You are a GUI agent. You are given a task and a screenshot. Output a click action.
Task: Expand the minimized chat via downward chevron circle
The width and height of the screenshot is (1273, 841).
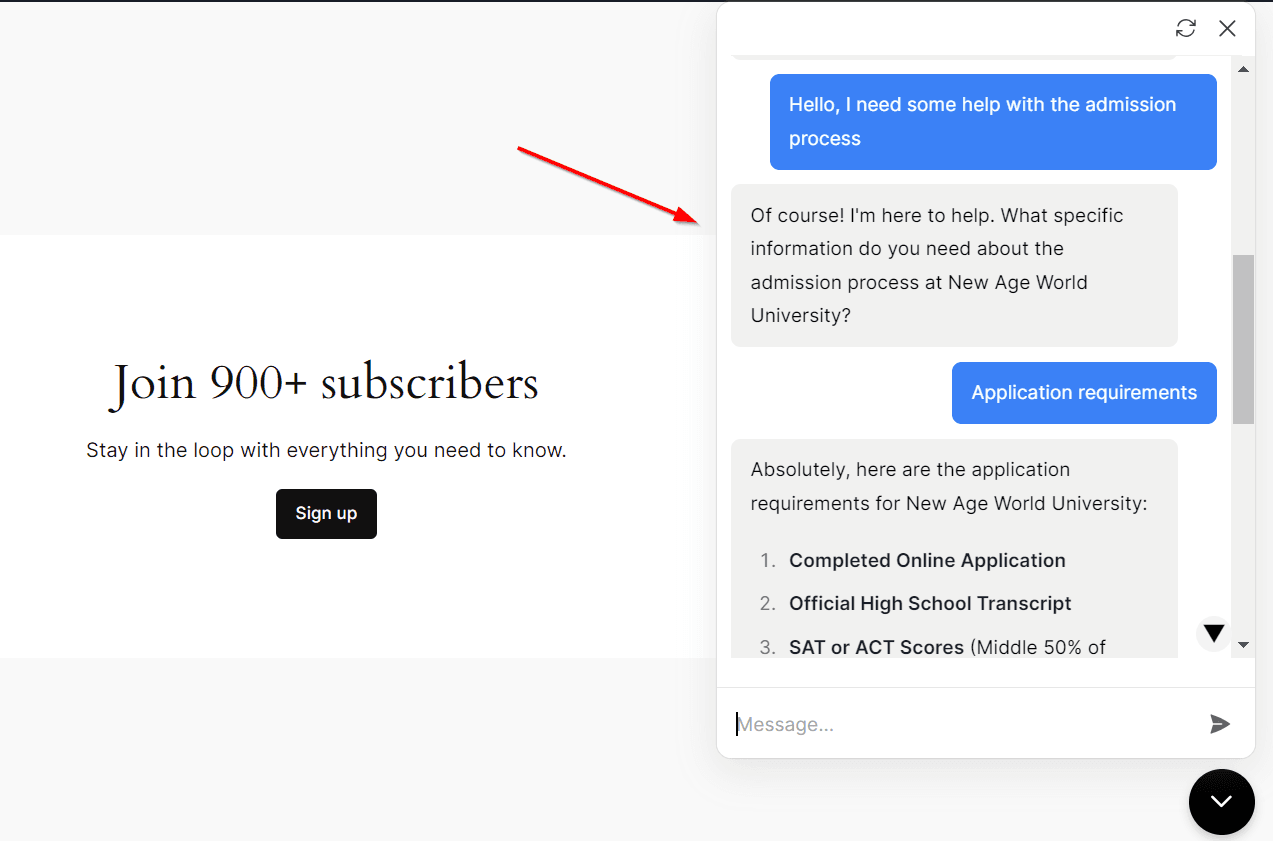(1221, 801)
